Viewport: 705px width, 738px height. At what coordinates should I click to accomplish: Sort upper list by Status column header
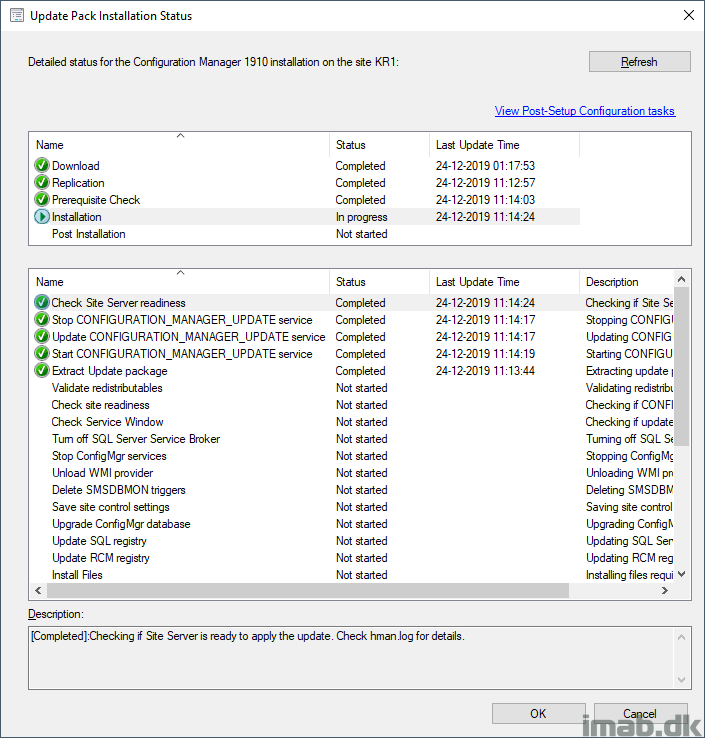379,144
